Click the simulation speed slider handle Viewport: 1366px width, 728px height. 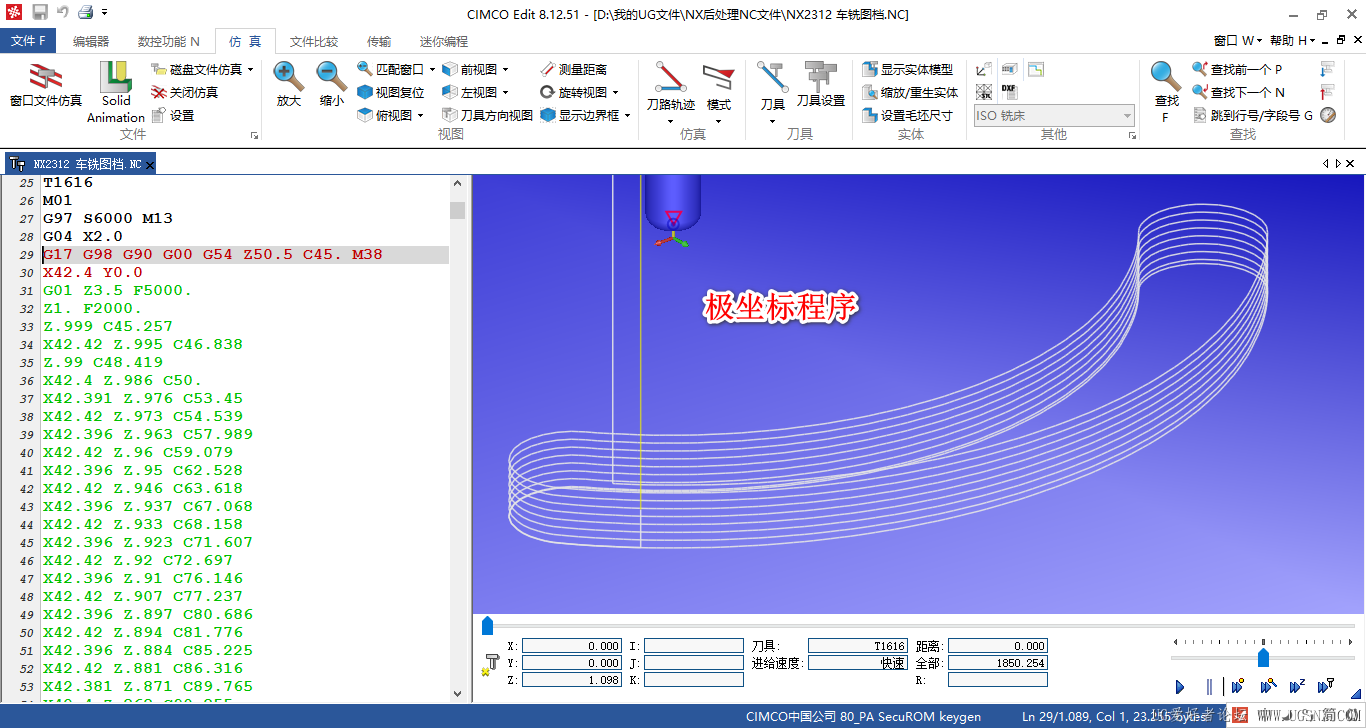(x=1263, y=657)
